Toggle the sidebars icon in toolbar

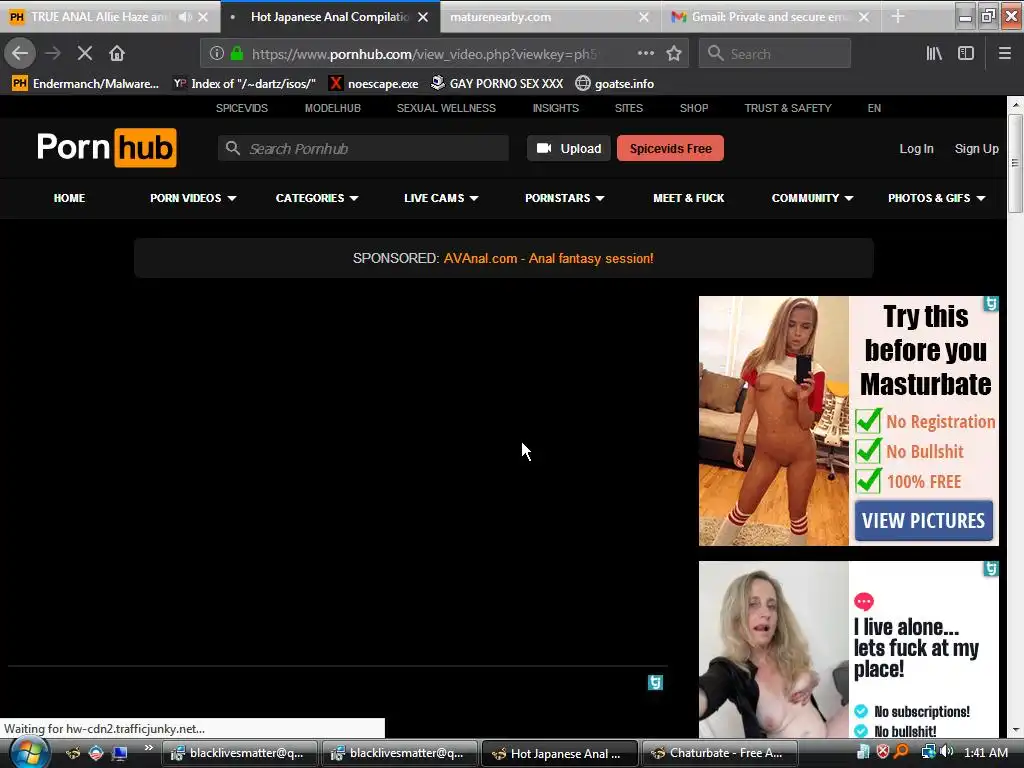tap(966, 54)
